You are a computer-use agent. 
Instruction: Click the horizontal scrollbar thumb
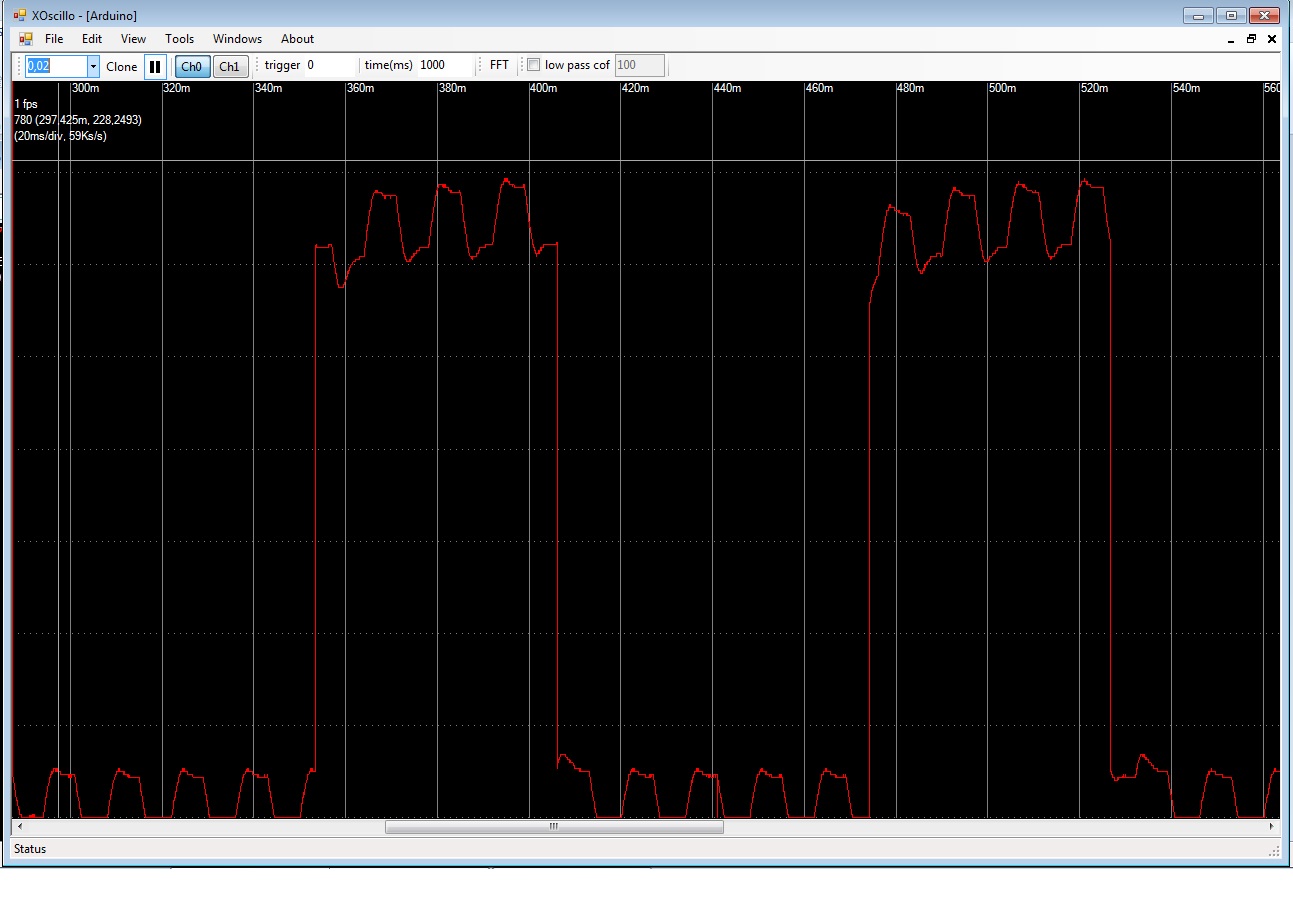click(x=553, y=827)
